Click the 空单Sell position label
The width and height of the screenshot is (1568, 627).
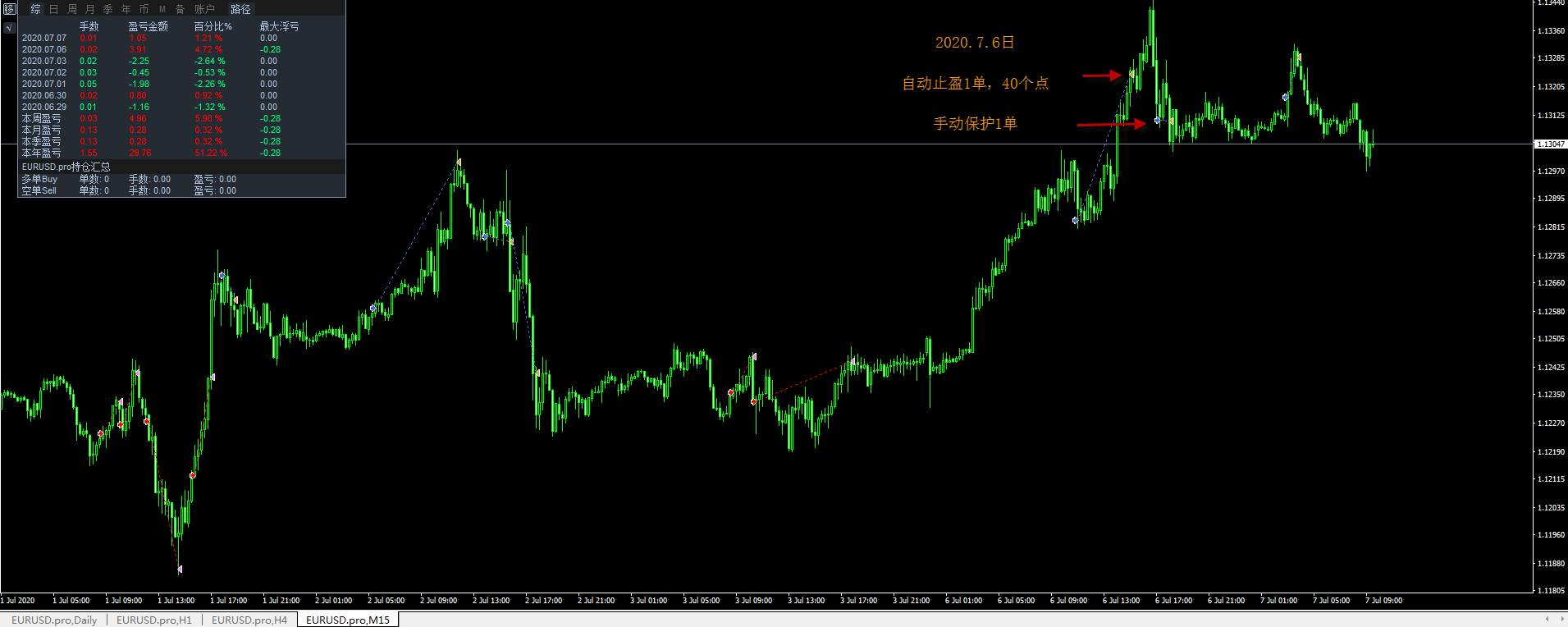point(39,190)
